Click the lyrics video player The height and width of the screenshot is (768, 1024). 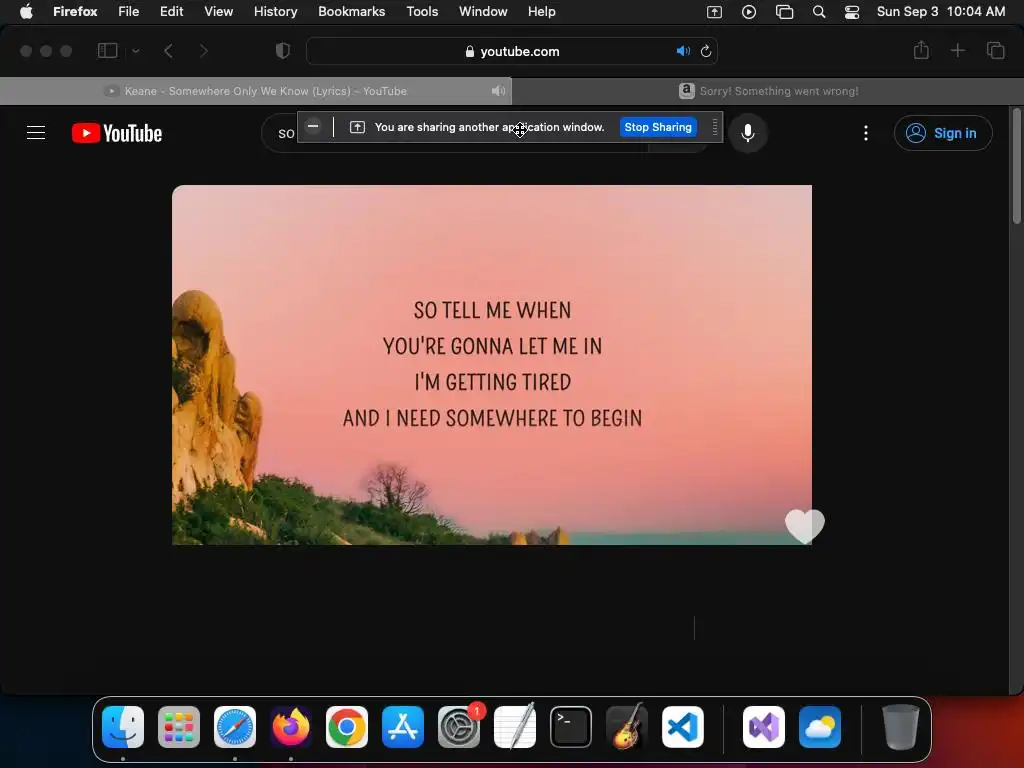point(492,364)
